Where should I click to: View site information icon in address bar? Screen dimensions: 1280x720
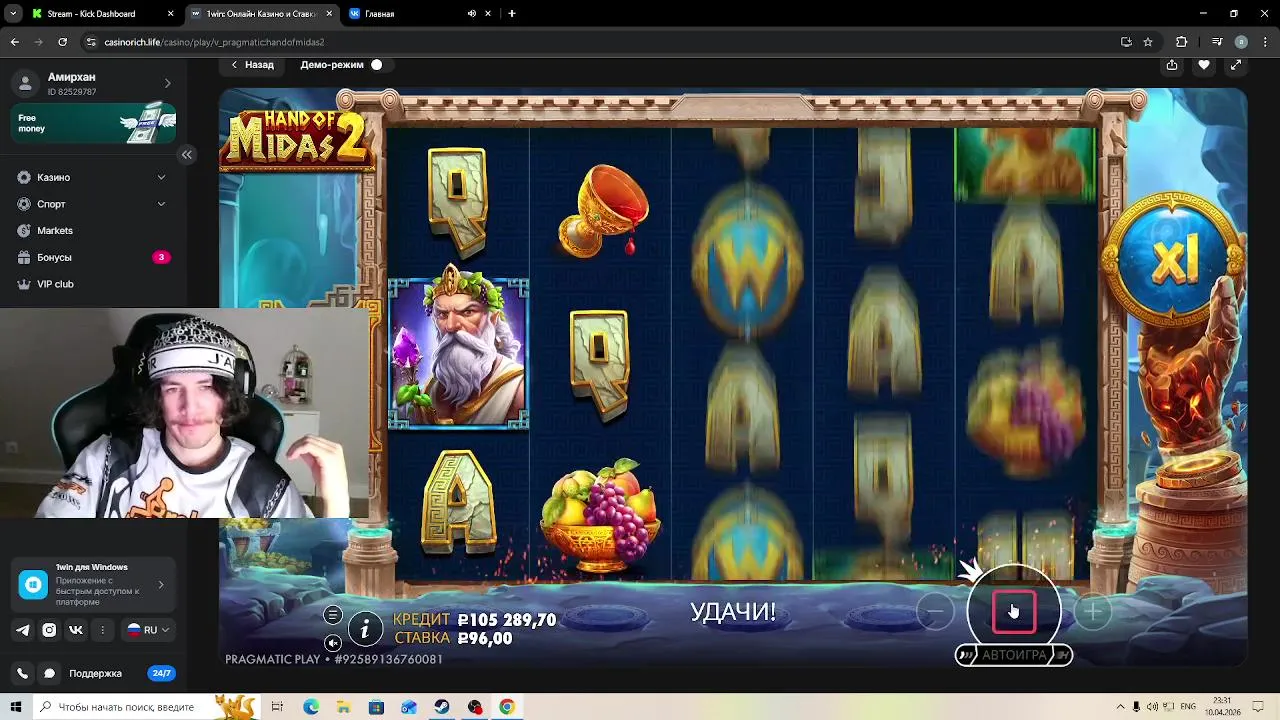[x=92, y=42]
